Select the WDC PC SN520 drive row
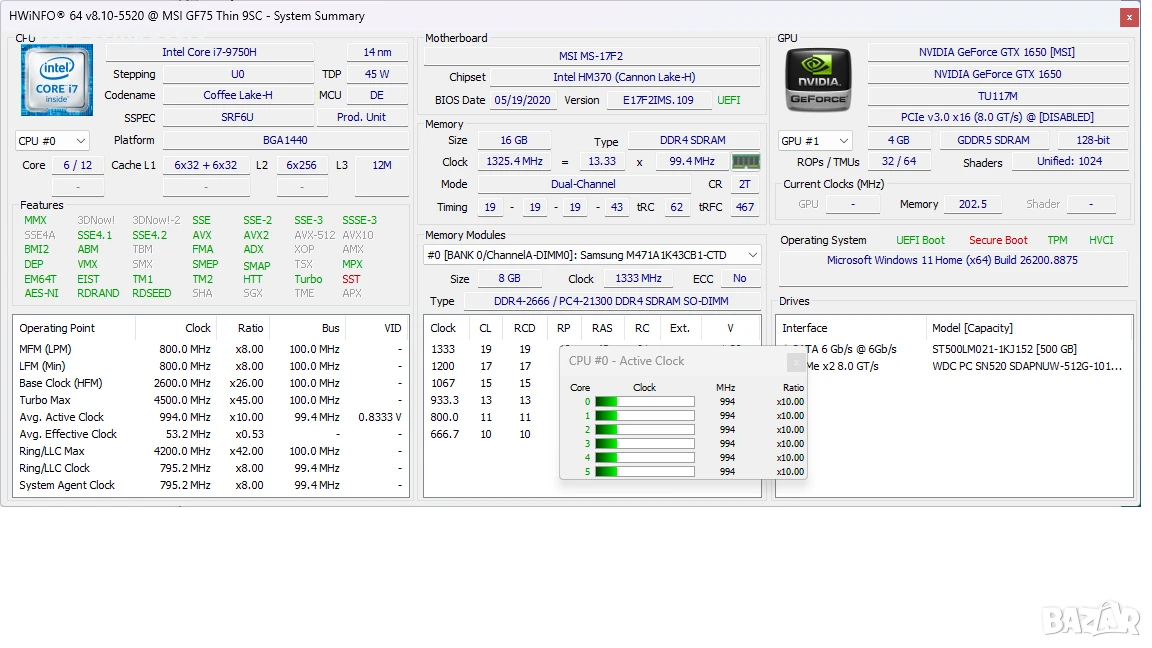This screenshot has height=648, width=1152. [x=954, y=366]
